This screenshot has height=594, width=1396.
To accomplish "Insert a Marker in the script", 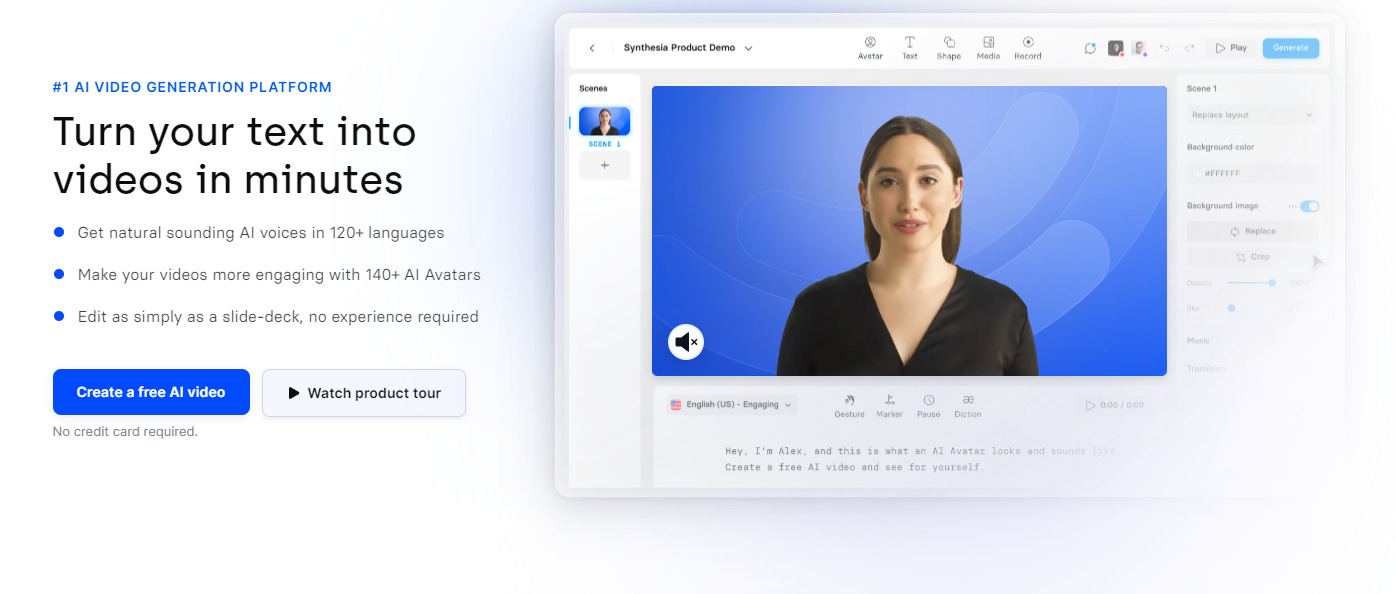I will pos(889,406).
